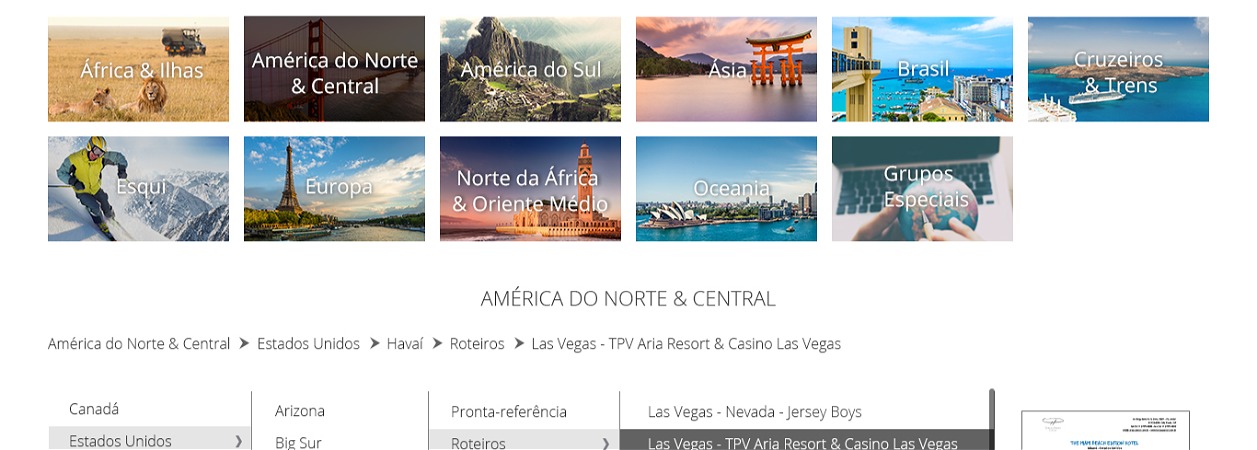This screenshot has width=1257, height=450.
Task: Choose Arizona in the region list
Action: (300, 411)
